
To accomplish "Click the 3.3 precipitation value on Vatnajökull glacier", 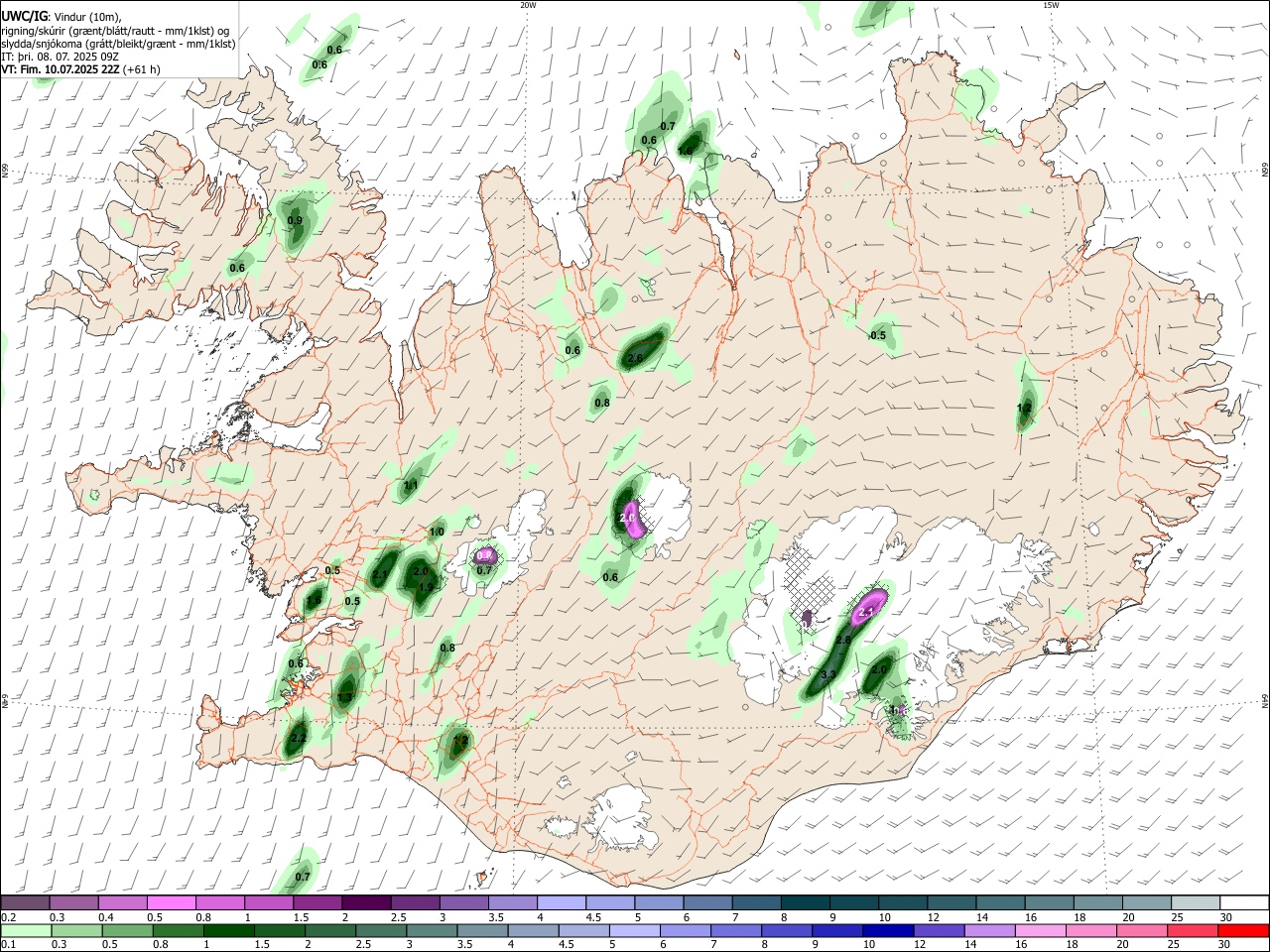I will click(x=828, y=674).
